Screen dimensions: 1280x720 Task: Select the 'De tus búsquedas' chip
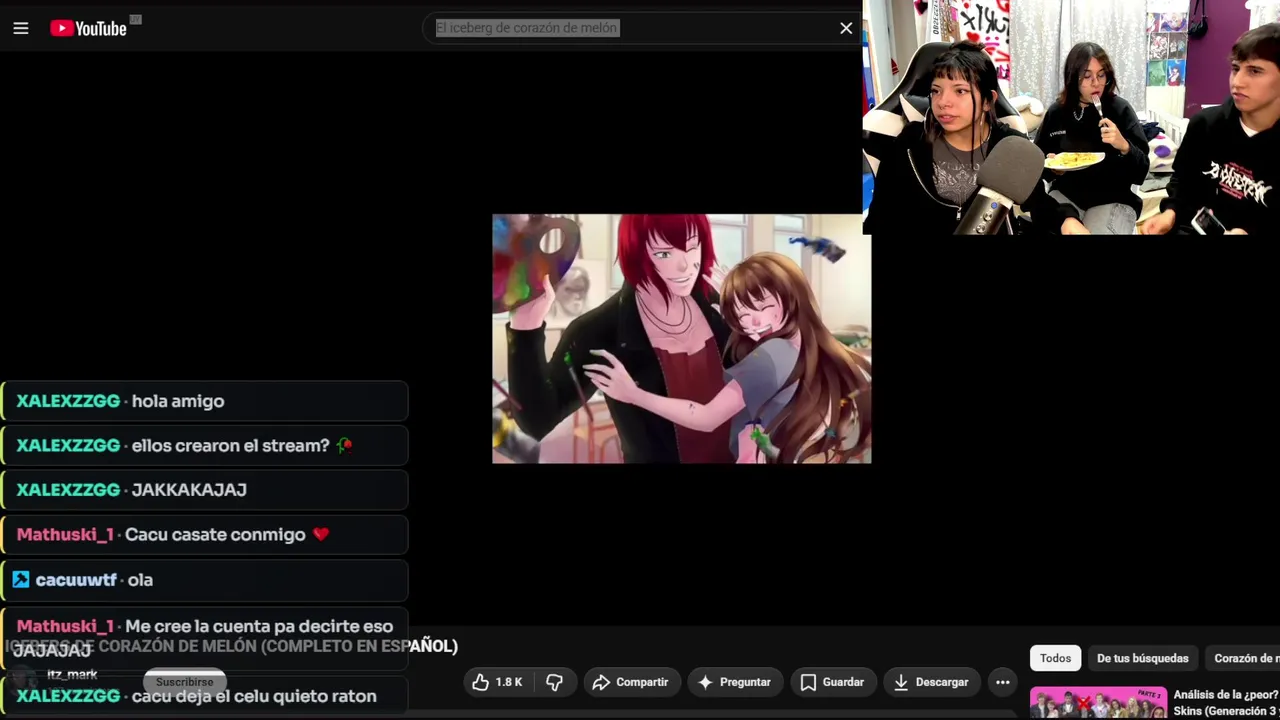pyautogui.click(x=1142, y=658)
